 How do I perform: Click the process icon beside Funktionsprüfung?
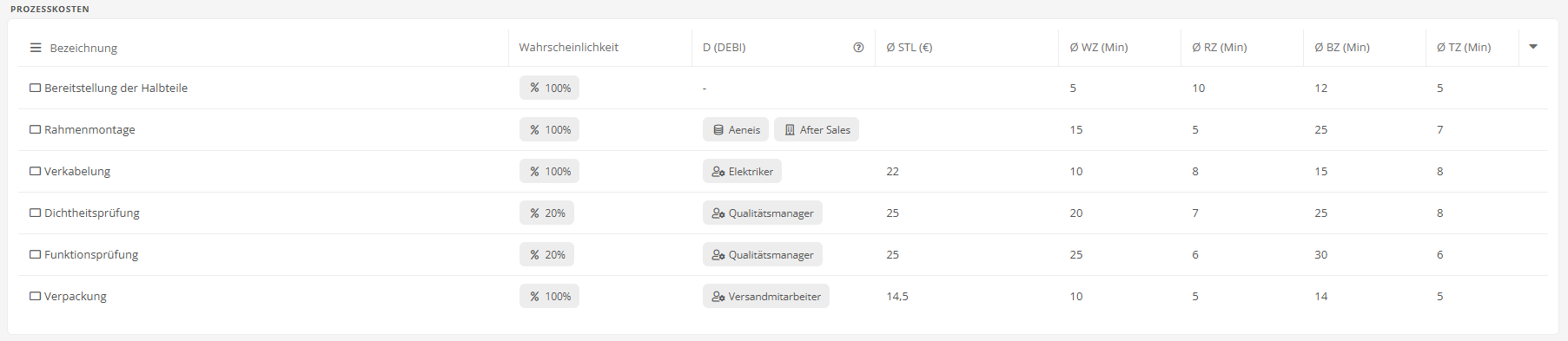pyautogui.click(x=36, y=254)
